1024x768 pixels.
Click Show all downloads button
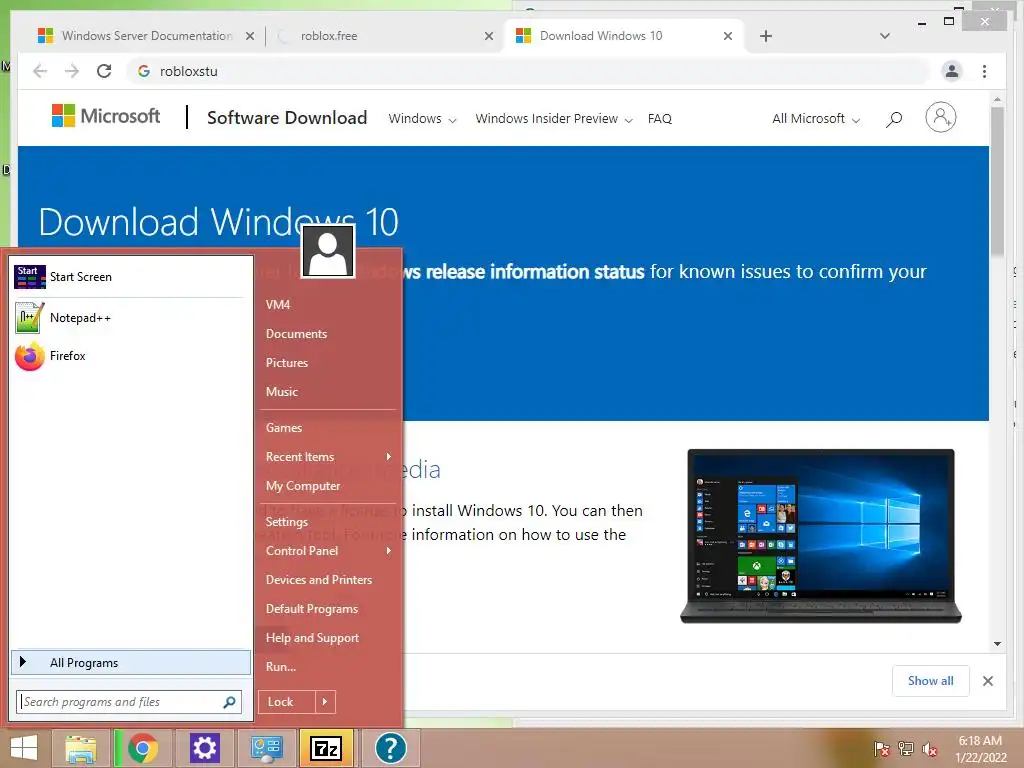click(x=931, y=681)
